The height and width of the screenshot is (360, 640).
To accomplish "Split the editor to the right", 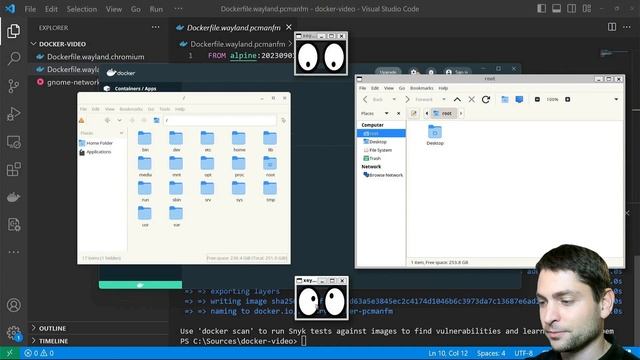I will click(612, 27).
